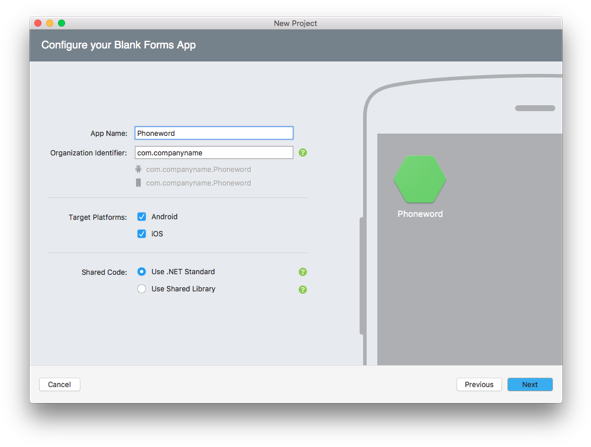The image size is (591, 447).
Task: Click the Organization Identifier help icon
Action: pyautogui.click(x=303, y=153)
